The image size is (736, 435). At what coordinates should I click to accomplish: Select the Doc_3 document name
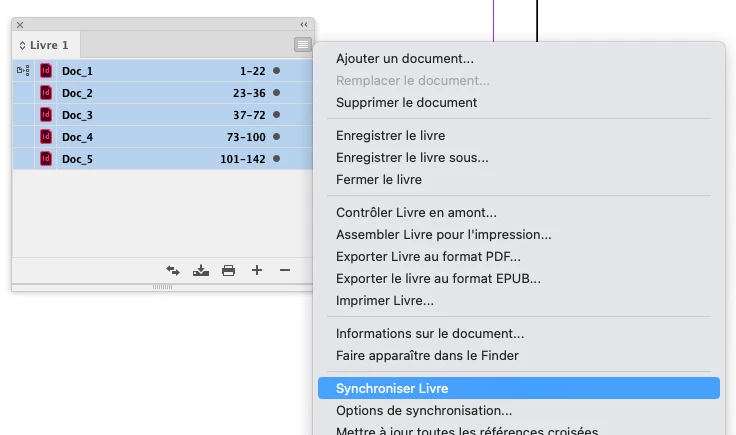pos(77,115)
